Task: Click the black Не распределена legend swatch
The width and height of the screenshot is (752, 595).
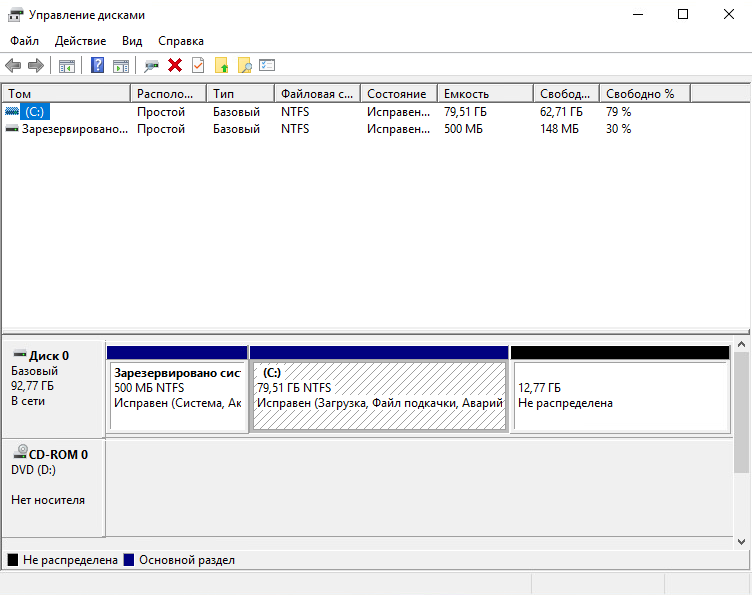Action: coord(13,560)
